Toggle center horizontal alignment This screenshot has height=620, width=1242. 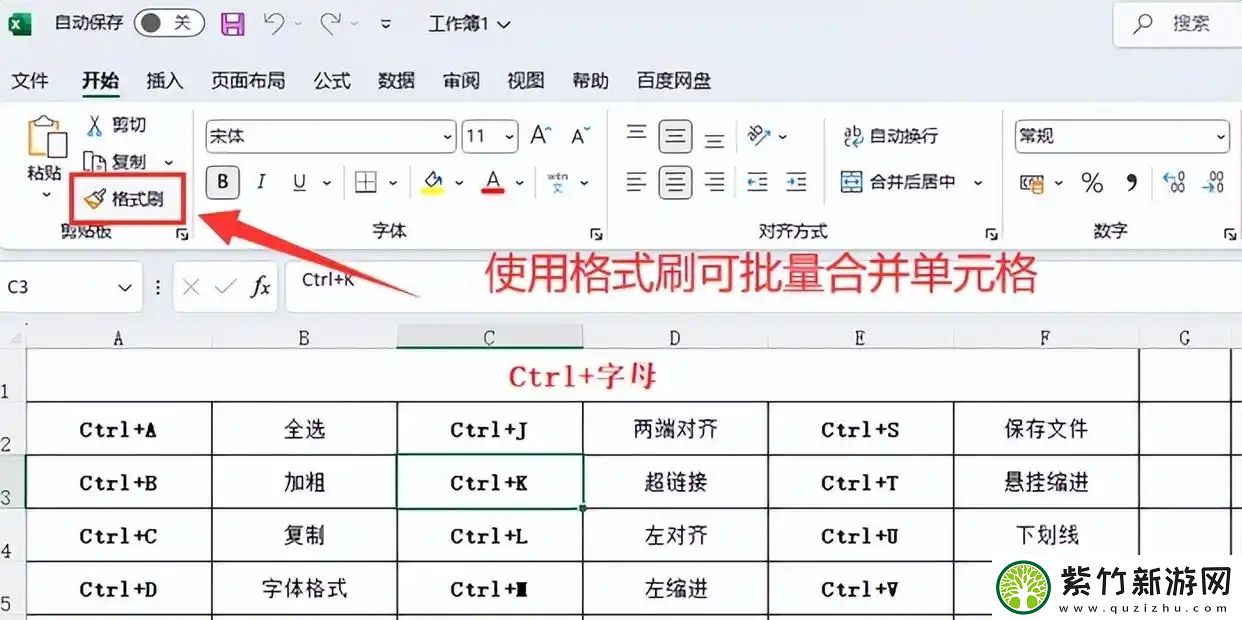[676, 182]
